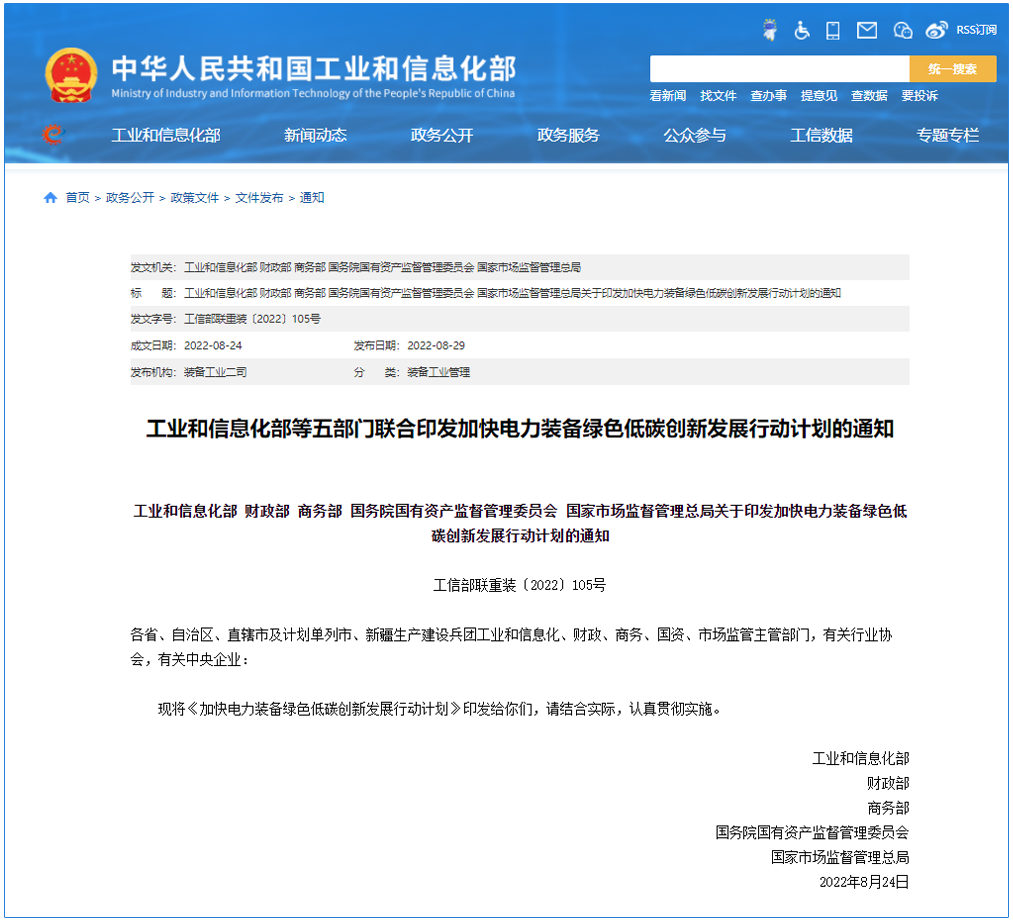Screen dimensions: 1013x922
Task: Click the email envelope icon
Action: pos(865,30)
